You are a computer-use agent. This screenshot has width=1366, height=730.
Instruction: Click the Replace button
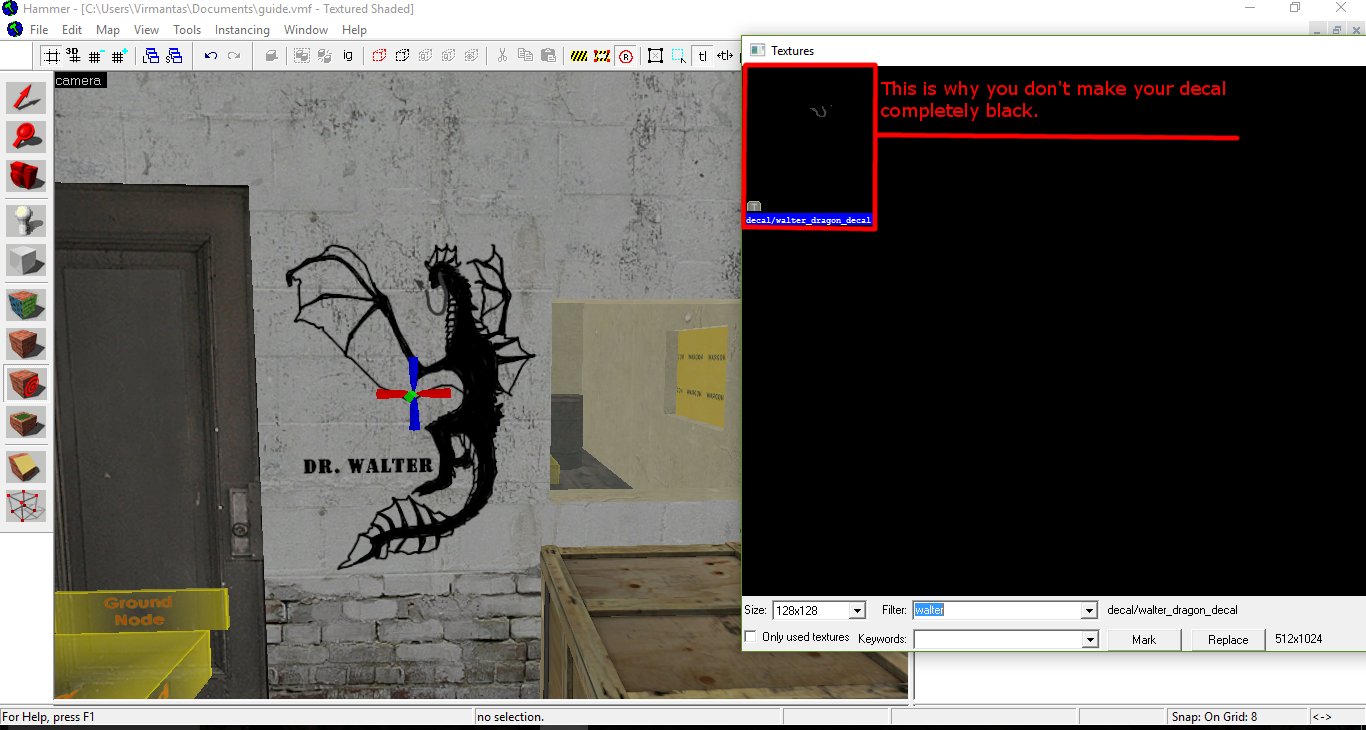(x=1228, y=640)
